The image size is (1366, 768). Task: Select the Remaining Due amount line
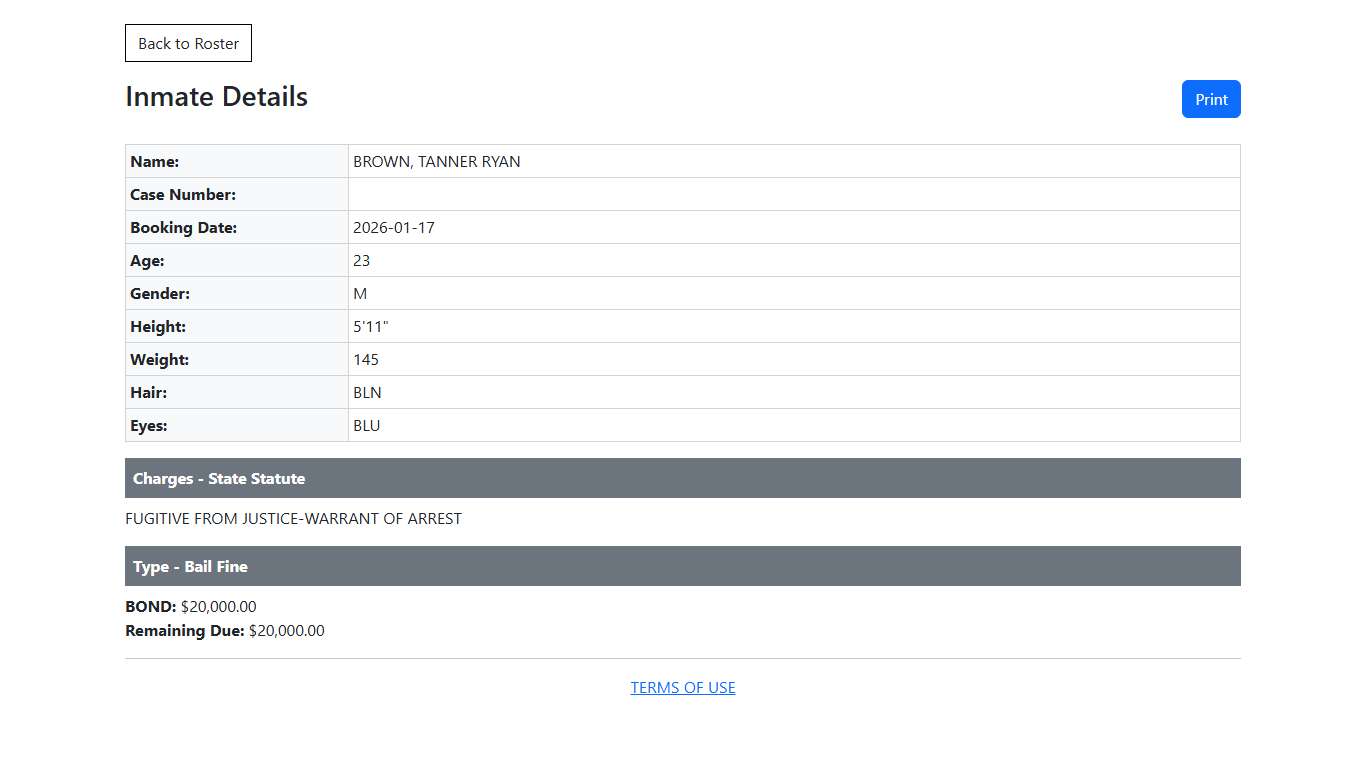coord(225,631)
